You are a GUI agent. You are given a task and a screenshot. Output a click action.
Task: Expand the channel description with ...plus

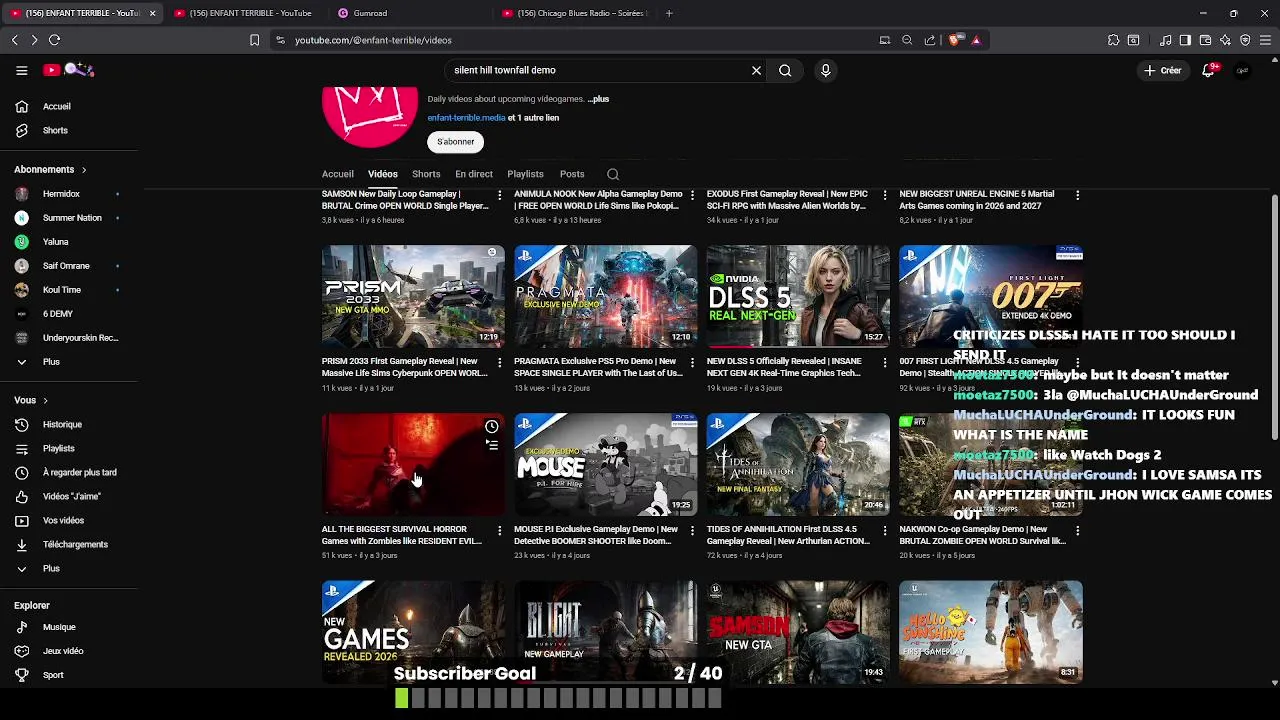point(598,99)
